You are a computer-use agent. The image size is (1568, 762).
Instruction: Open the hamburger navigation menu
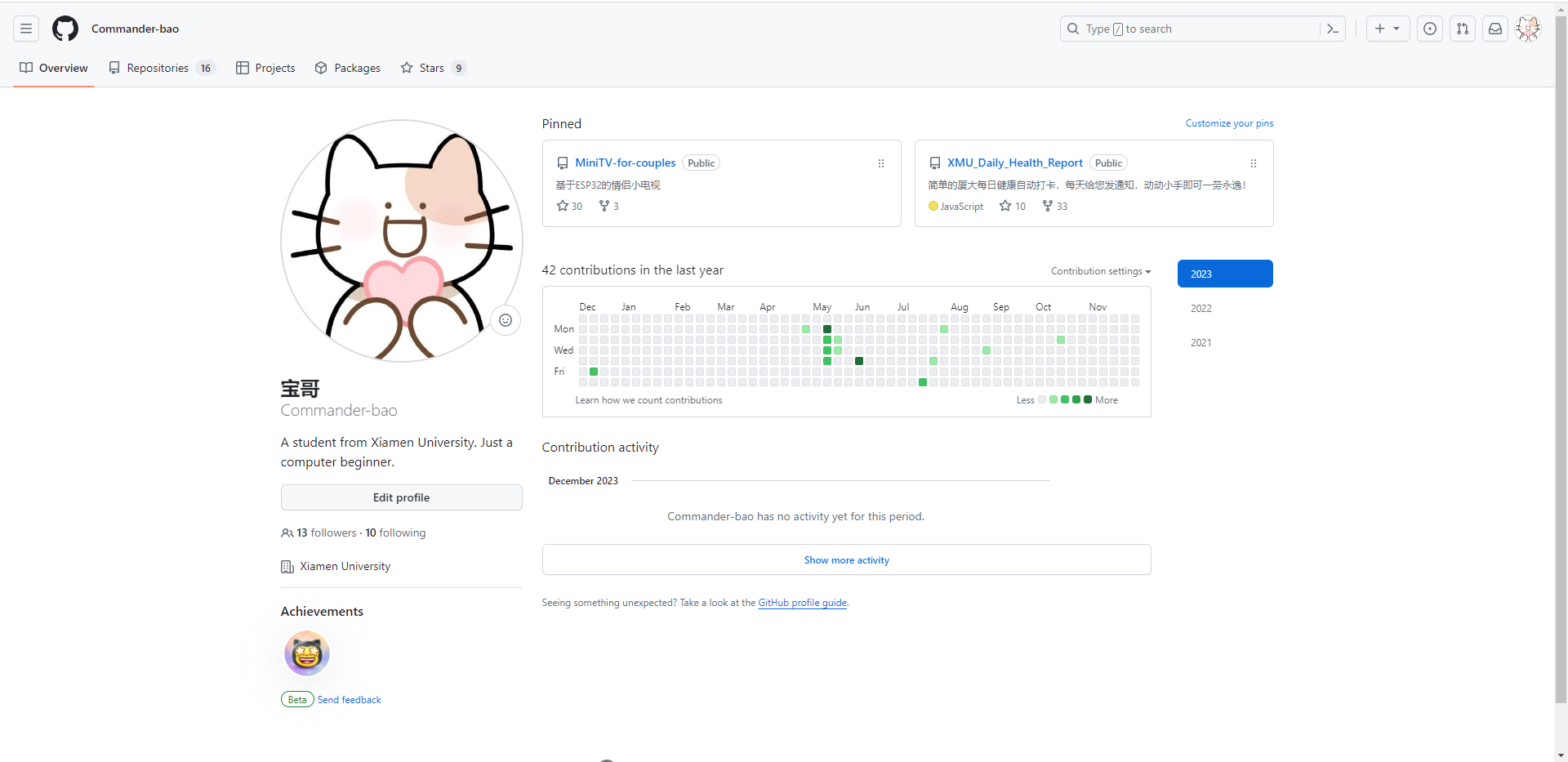[x=26, y=29]
